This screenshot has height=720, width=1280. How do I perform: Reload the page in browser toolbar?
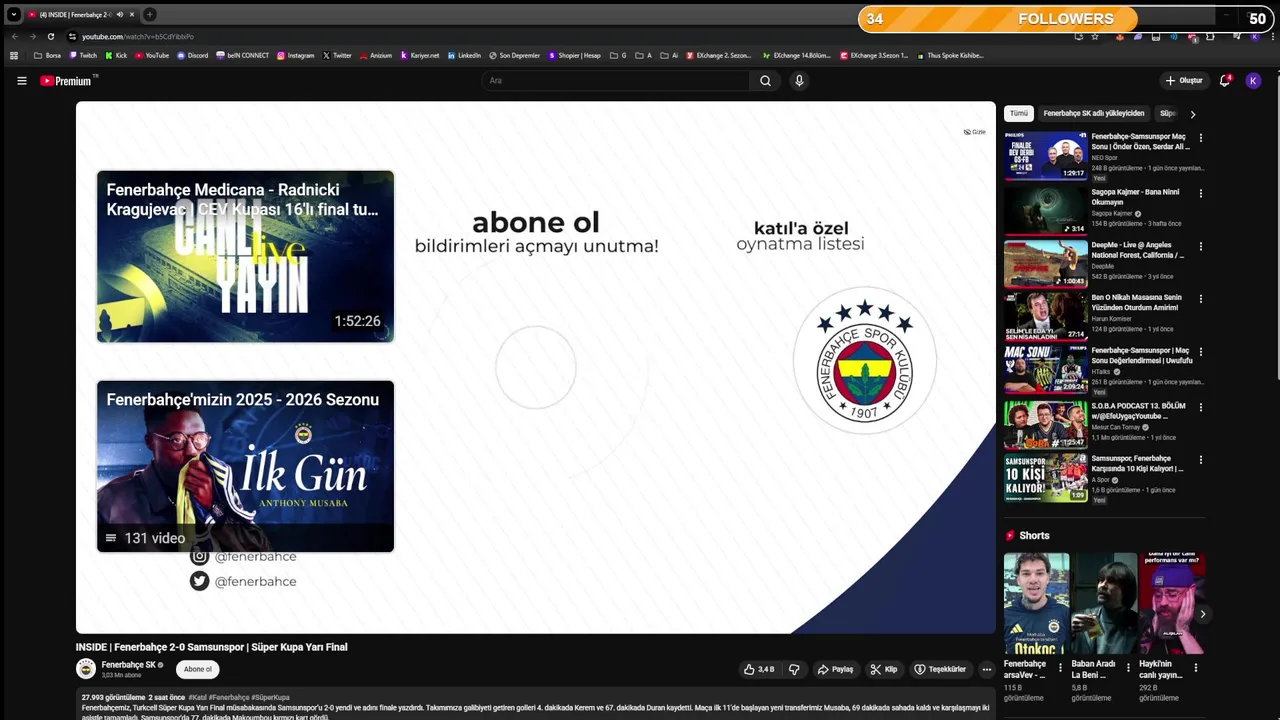[x=51, y=37]
